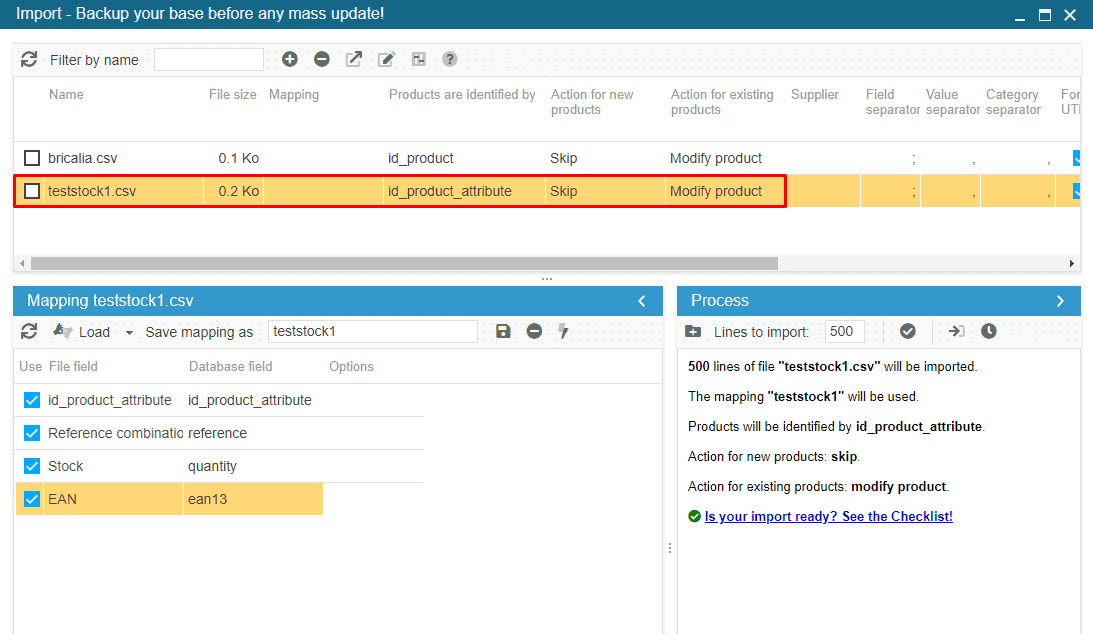1093x634 pixels.
Task: Click Action for existing products header
Action: pos(722,102)
